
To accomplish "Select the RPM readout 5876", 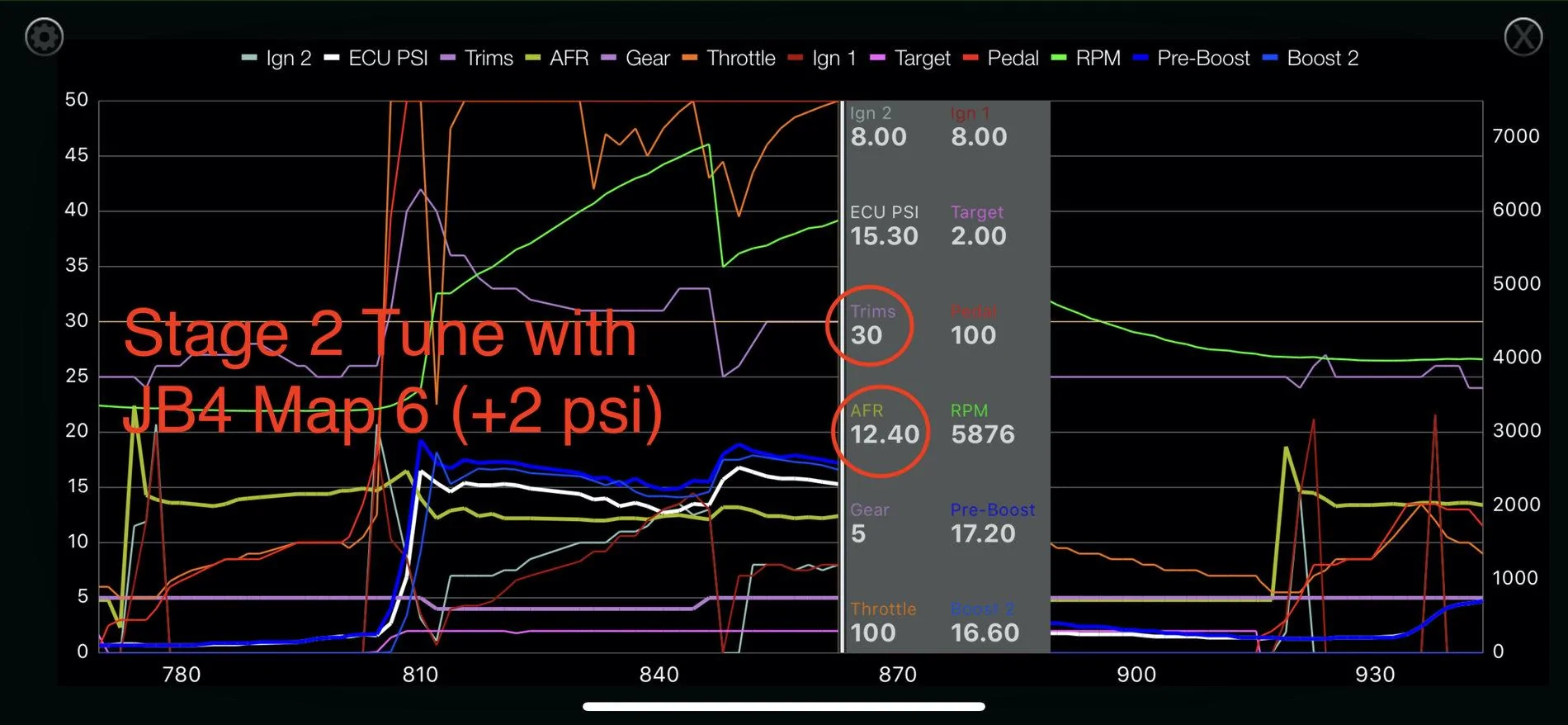I will click(983, 424).
